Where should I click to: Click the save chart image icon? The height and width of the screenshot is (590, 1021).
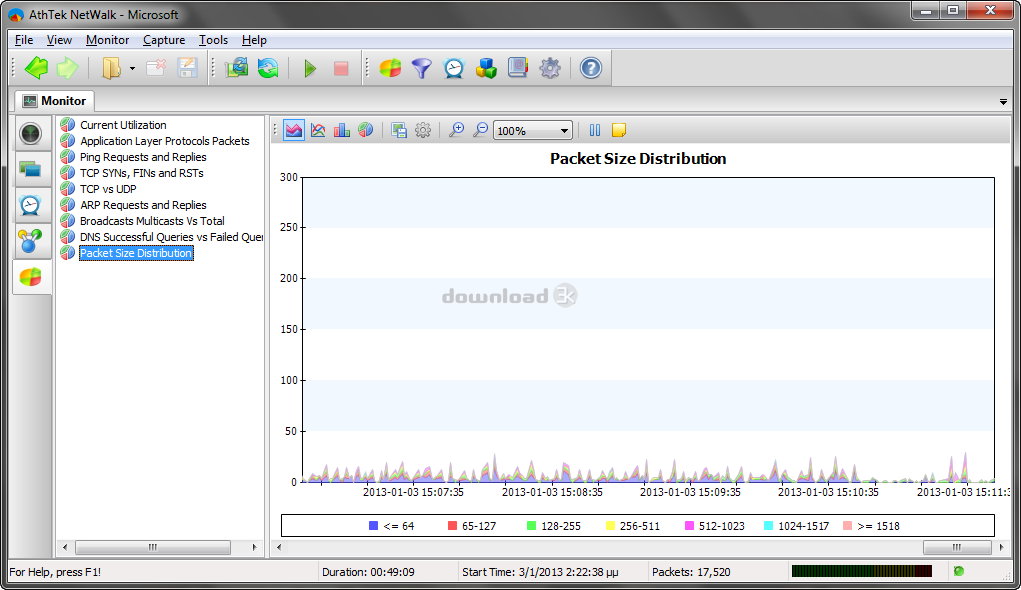(x=399, y=130)
